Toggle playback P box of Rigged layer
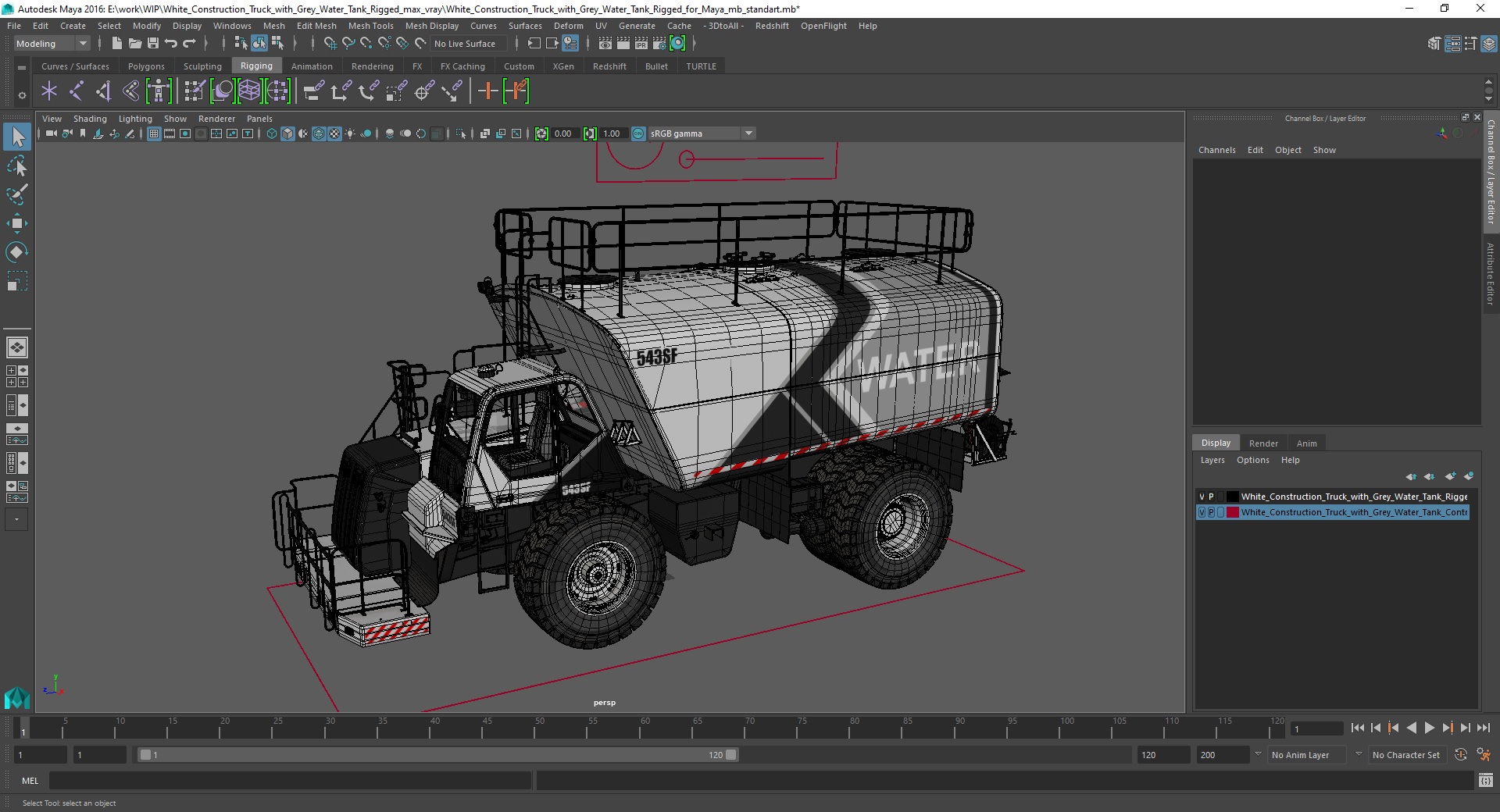The width and height of the screenshot is (1500, 812). pos(1212,497)
